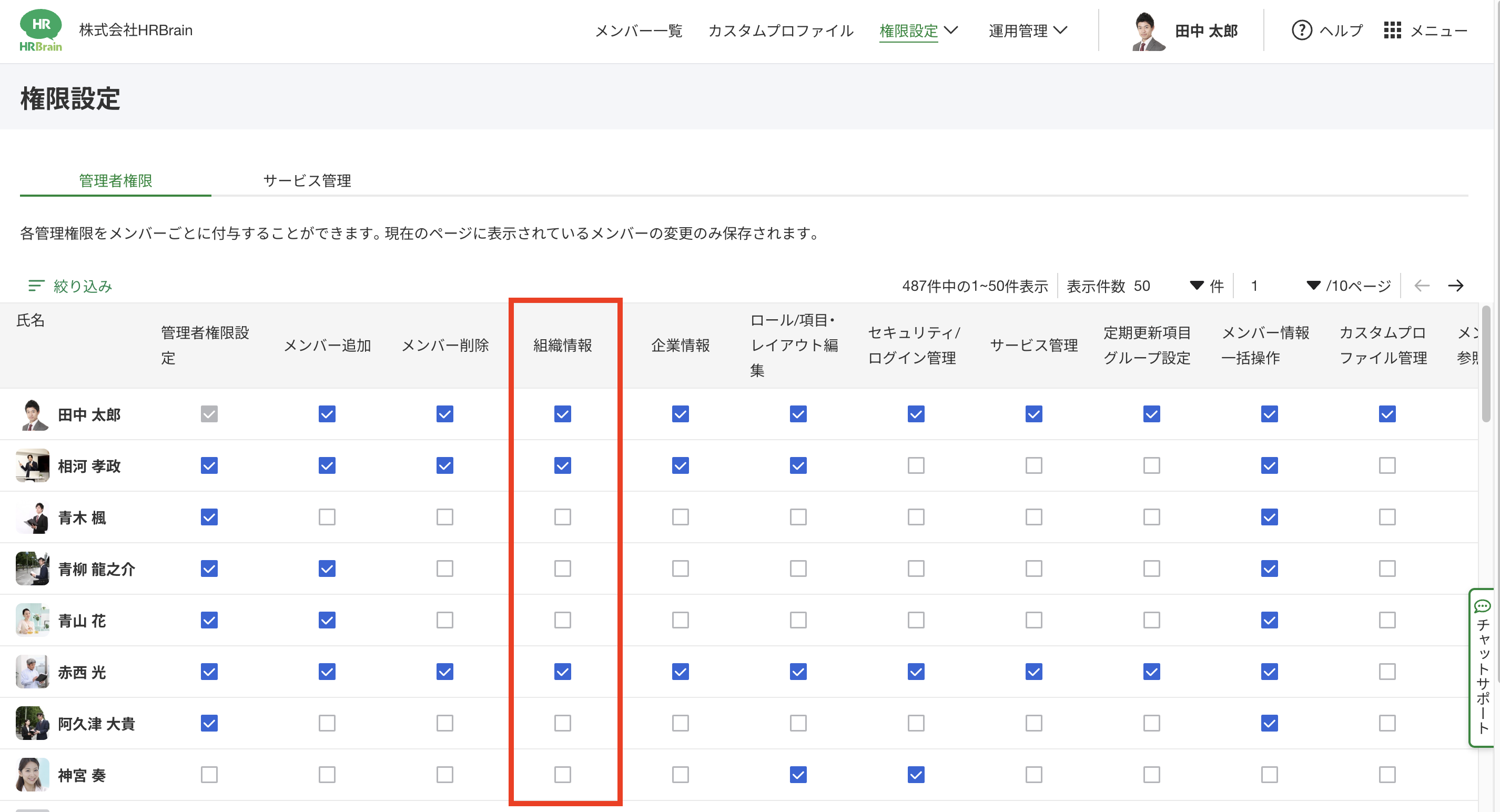The width and height of the screenshot is (1500, 812).
Task: Click the filter 絞り込み icon
Action: tap(36, 286)
